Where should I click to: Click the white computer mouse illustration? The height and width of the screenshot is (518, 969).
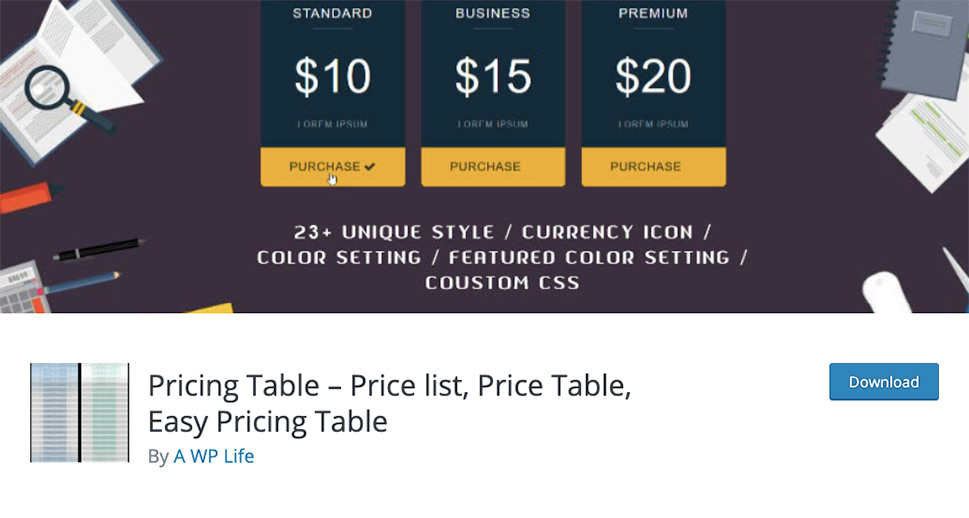[886, 293]
